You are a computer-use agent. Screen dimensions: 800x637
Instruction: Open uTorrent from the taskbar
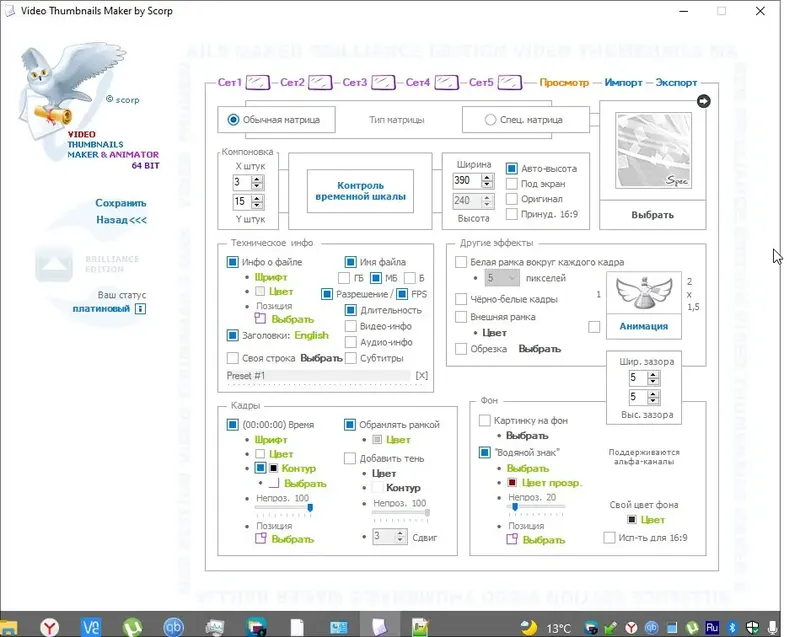click(133, 627)
